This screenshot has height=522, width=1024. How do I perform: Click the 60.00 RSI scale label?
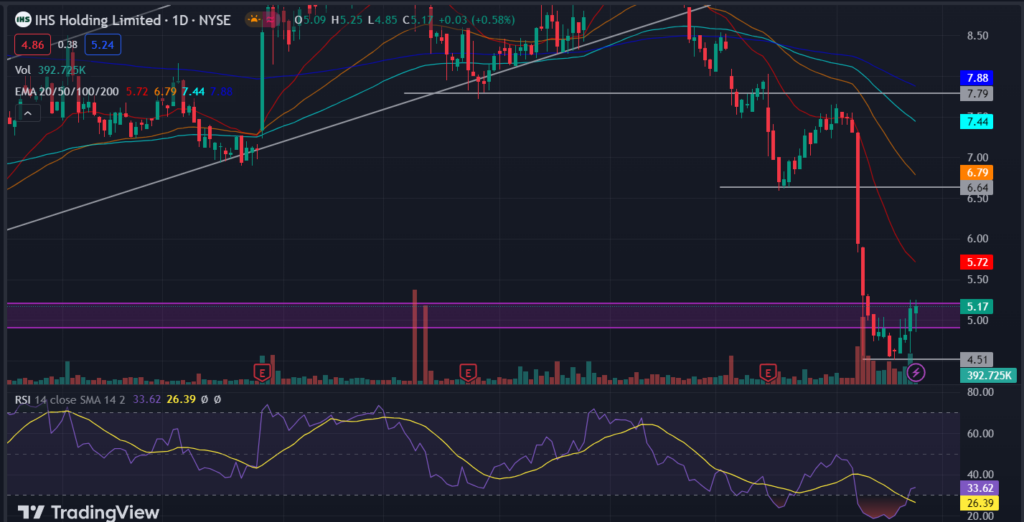click(980, 433)
